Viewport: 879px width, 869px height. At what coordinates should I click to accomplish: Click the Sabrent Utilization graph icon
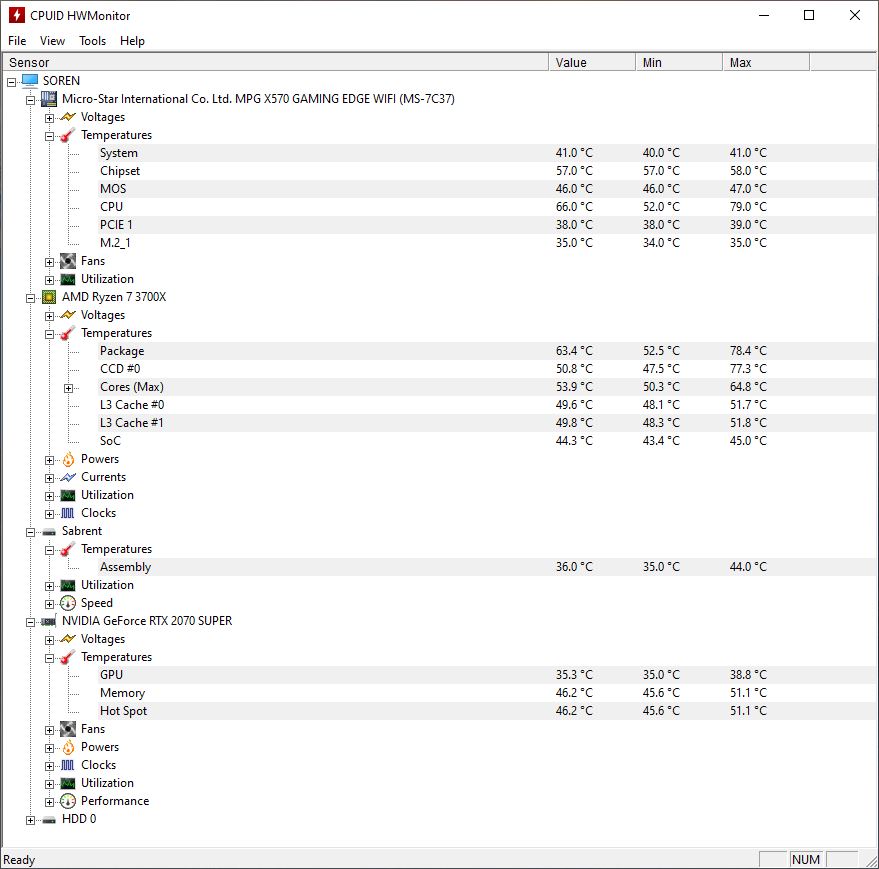68,585
